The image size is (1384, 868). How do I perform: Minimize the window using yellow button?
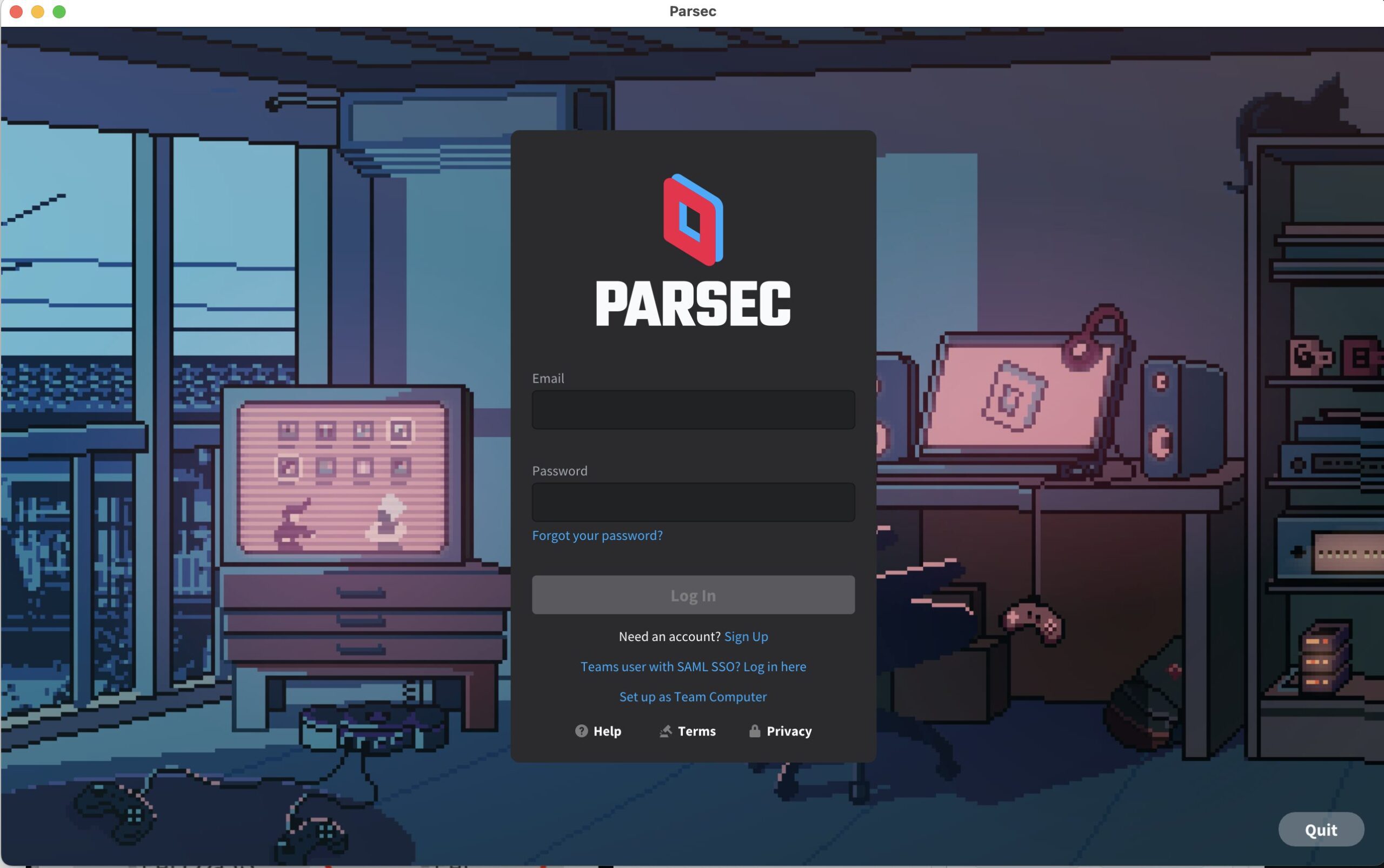tap(37, 11)
